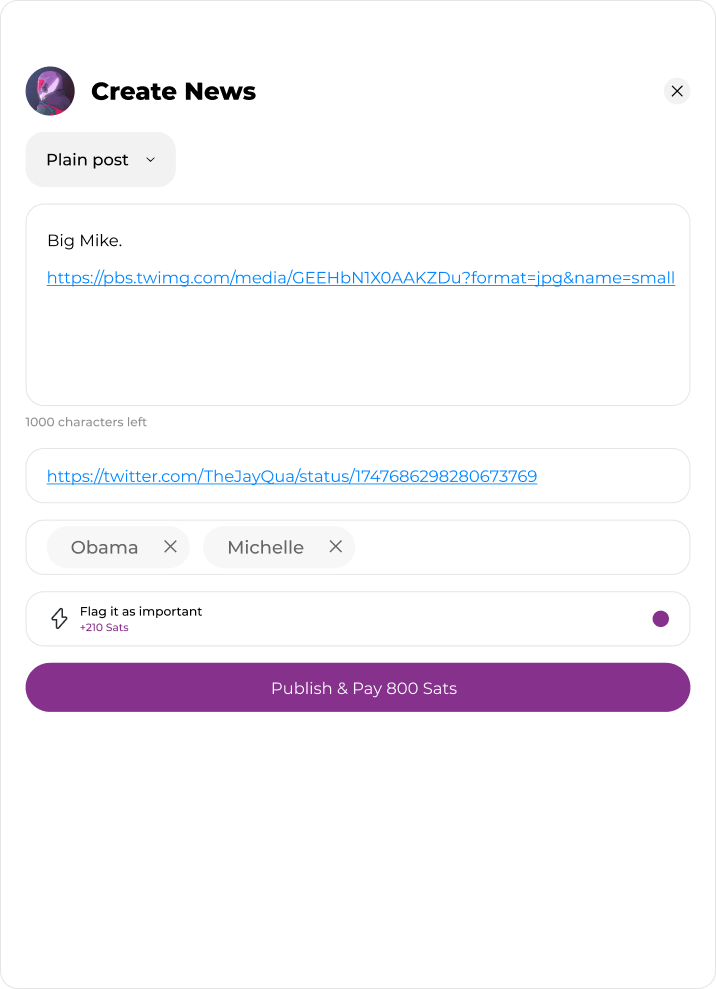Click the lightning bolt flag icon
The image size is (716, 989).
point(59,619)
